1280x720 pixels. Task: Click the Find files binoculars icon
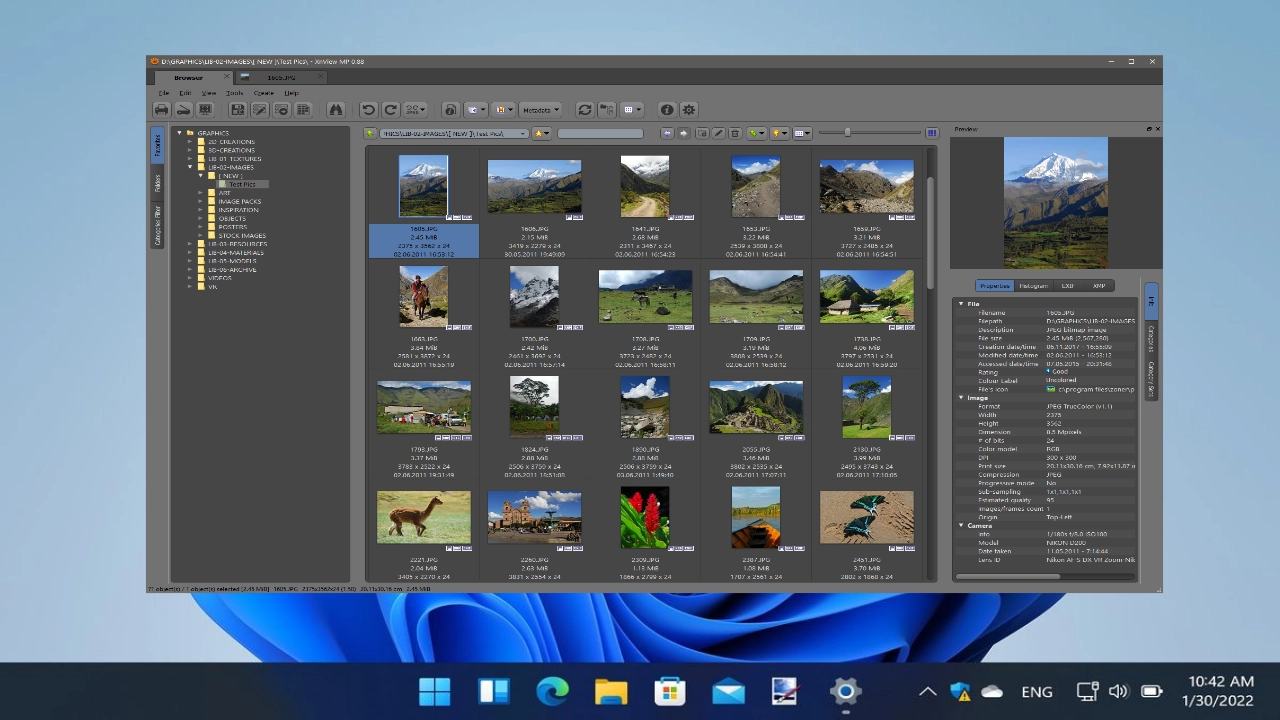(x=336, y=110)
